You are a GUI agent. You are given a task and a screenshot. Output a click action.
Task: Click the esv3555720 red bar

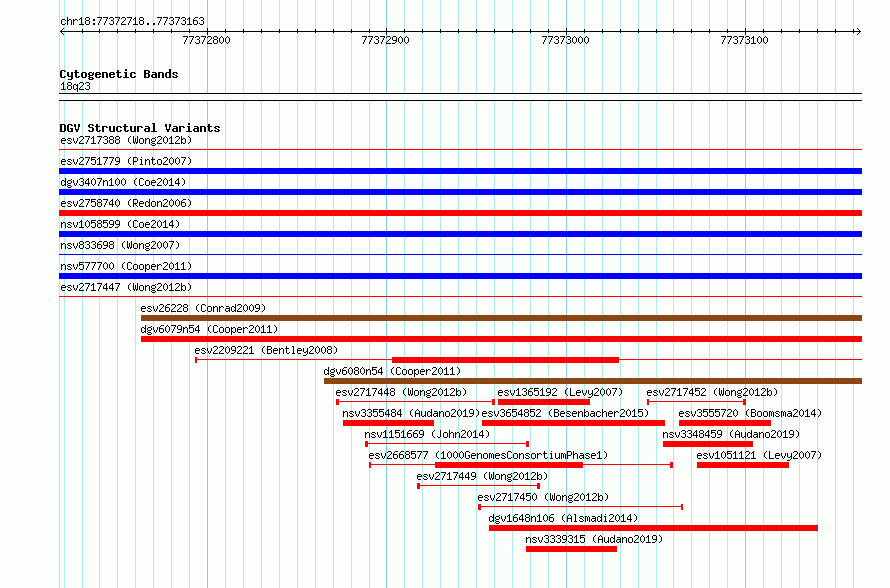725,423
